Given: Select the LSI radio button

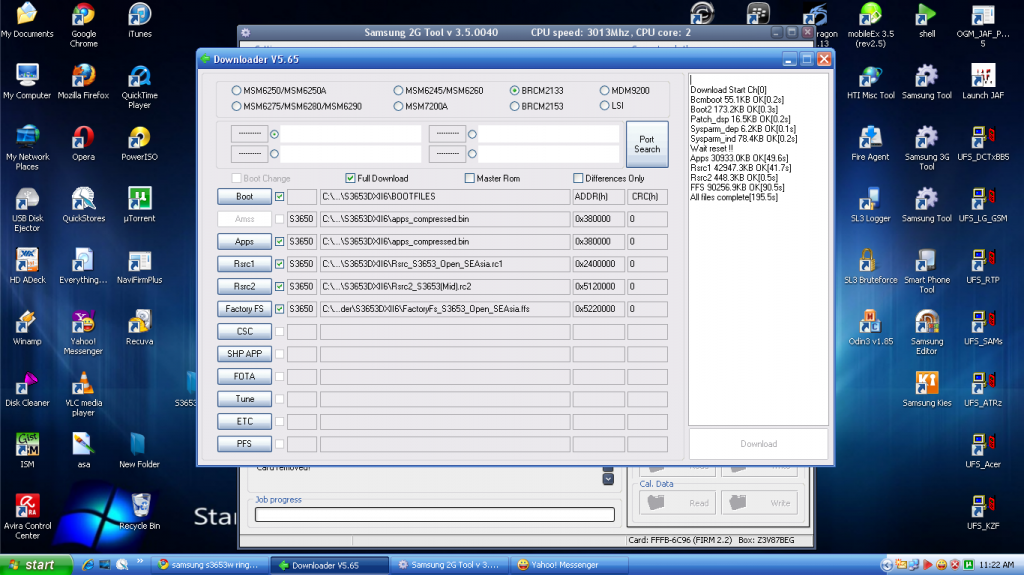Looking at the screenshot, I should (x=604, y=105).
